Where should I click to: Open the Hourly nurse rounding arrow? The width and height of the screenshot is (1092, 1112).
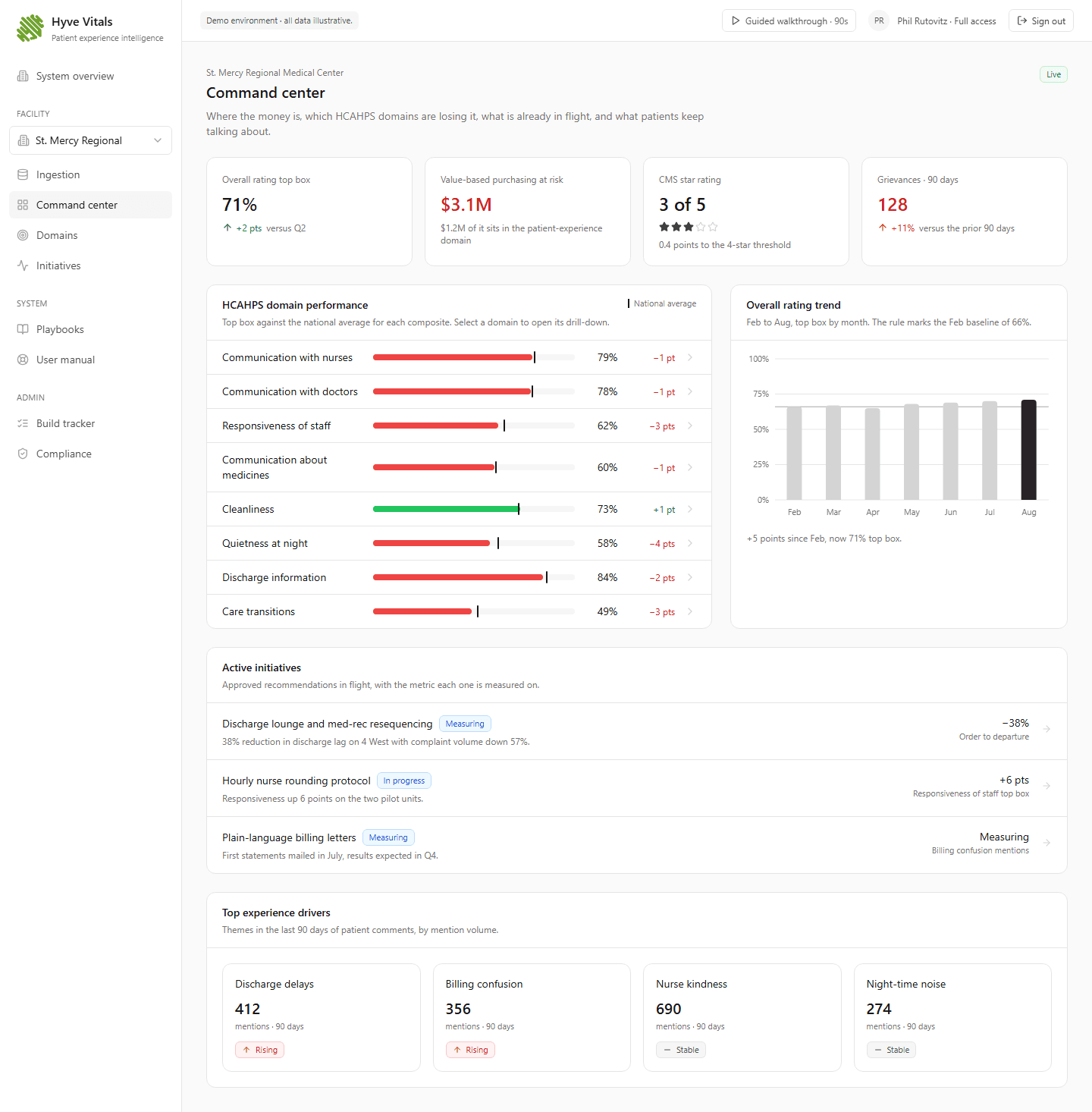(1046, 786)
